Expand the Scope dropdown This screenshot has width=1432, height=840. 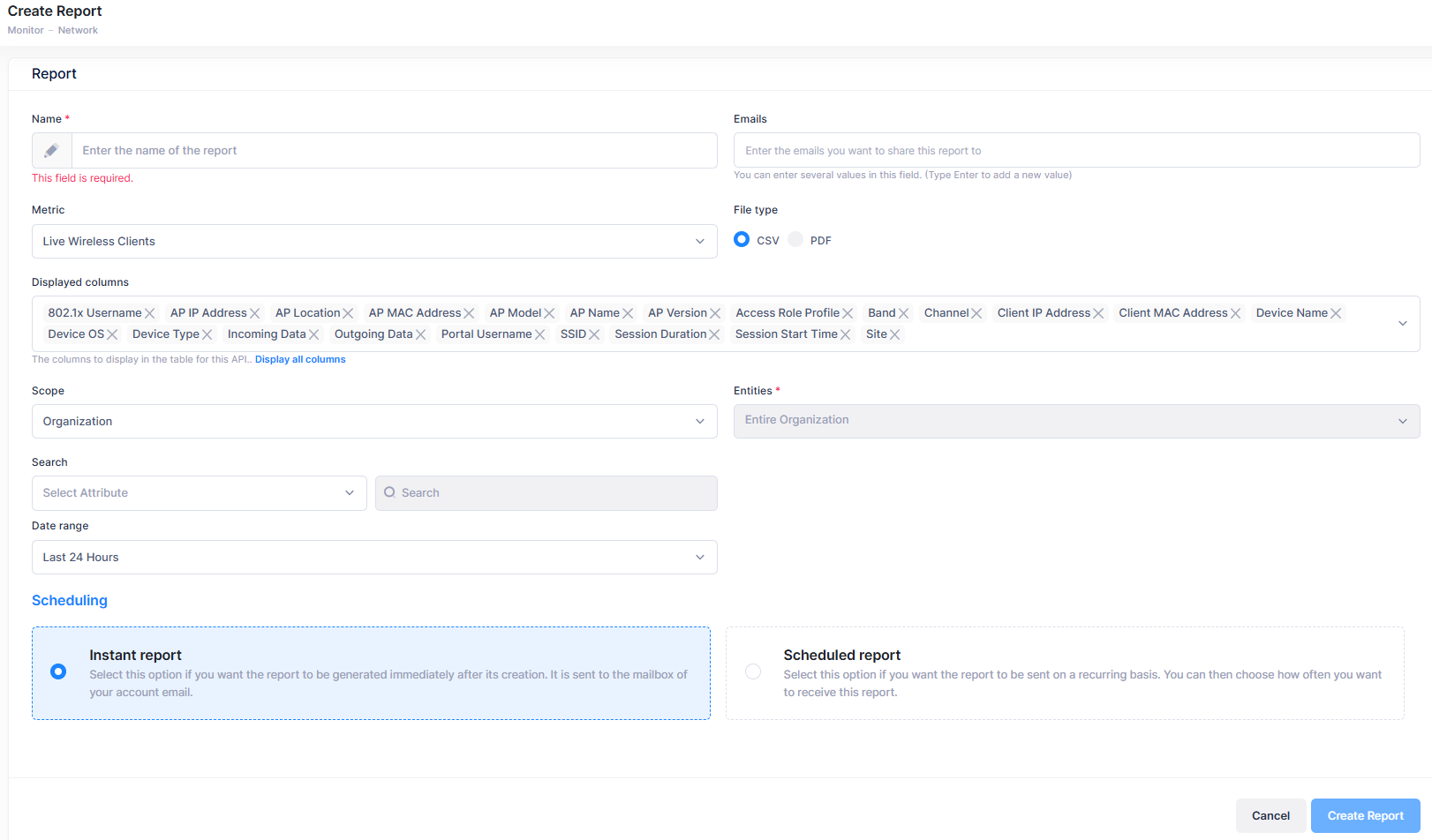click(x=374, y=422)
